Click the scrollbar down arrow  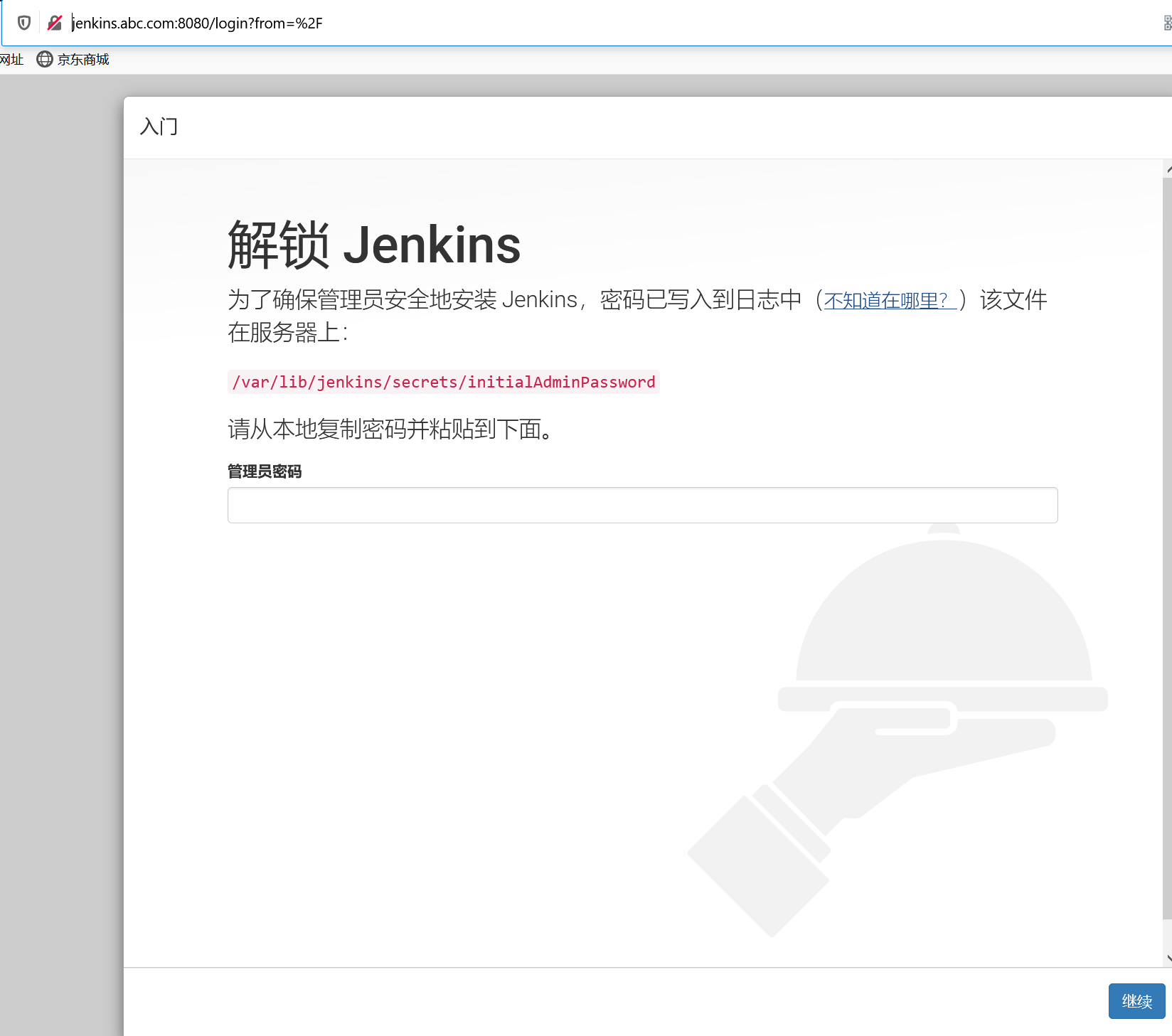(x=1168, y=958)
